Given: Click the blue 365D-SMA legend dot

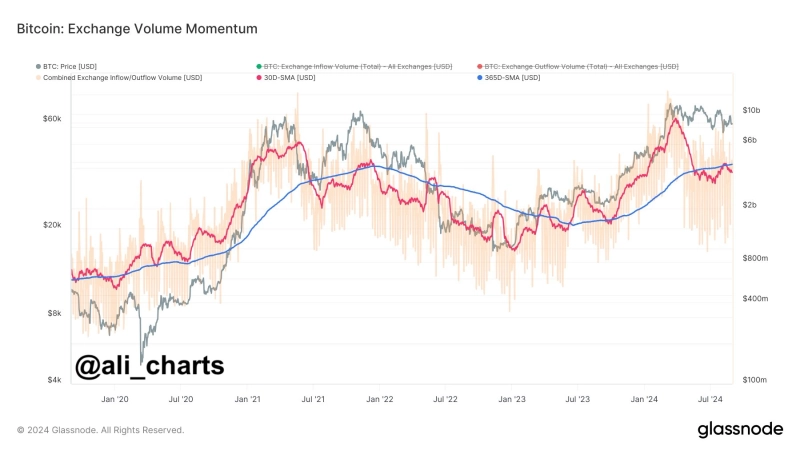Looking at the screenshot, I should 480,77.
